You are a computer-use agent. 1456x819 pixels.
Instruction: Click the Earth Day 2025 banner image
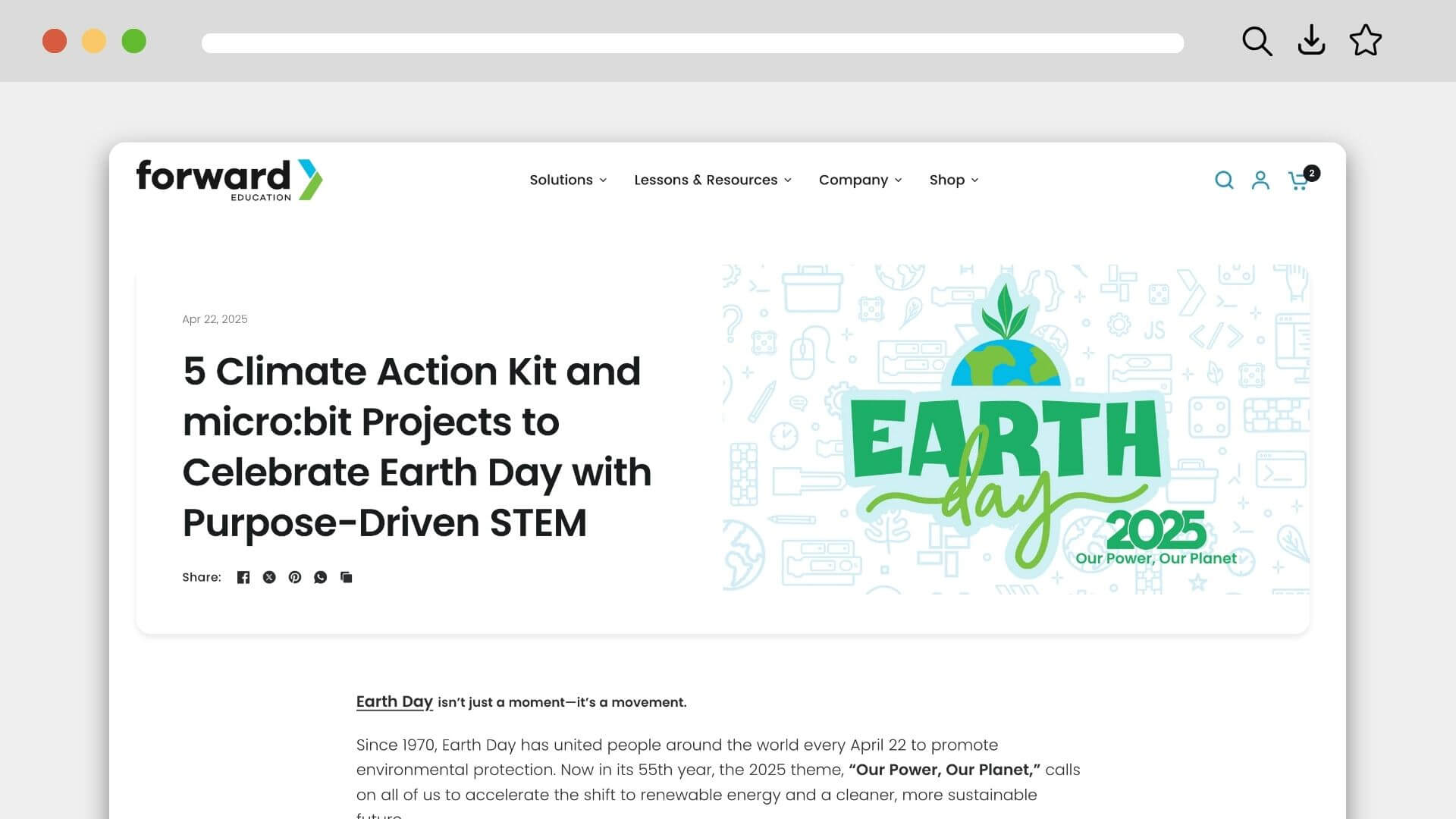(1016, 428)
